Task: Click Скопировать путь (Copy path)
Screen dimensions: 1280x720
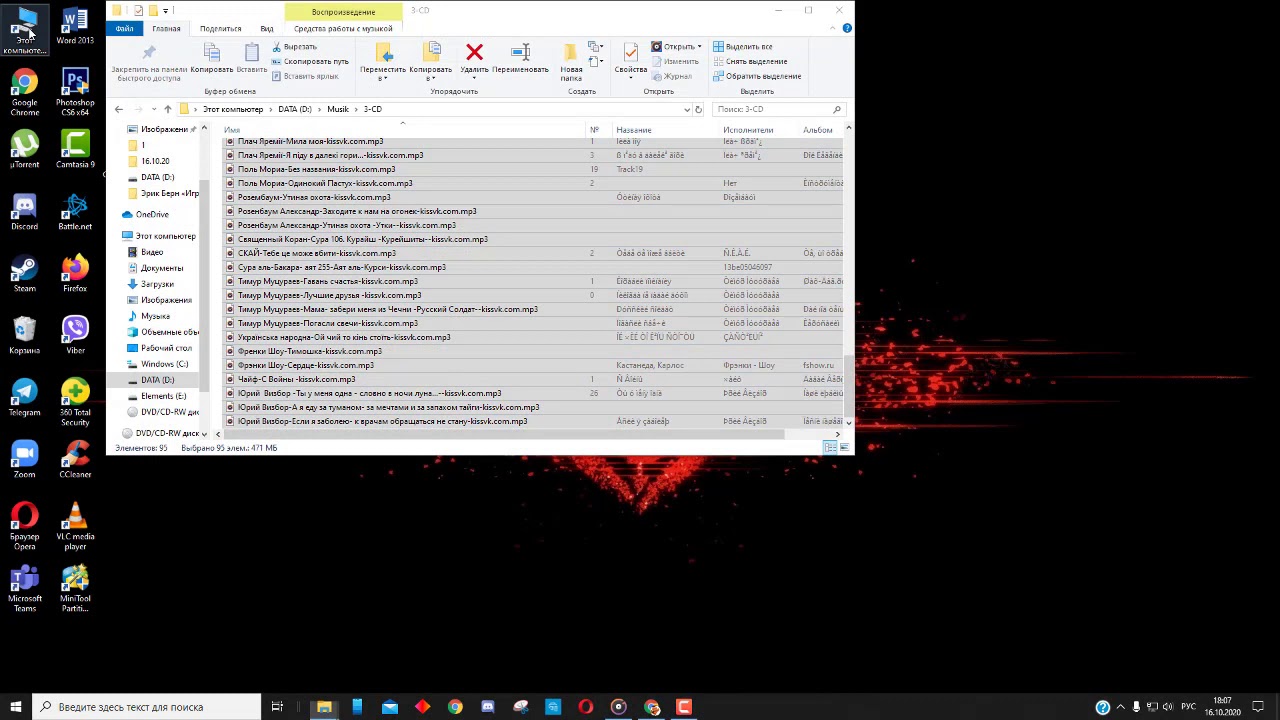Action: pyautogui.click(x=310, y=62)
